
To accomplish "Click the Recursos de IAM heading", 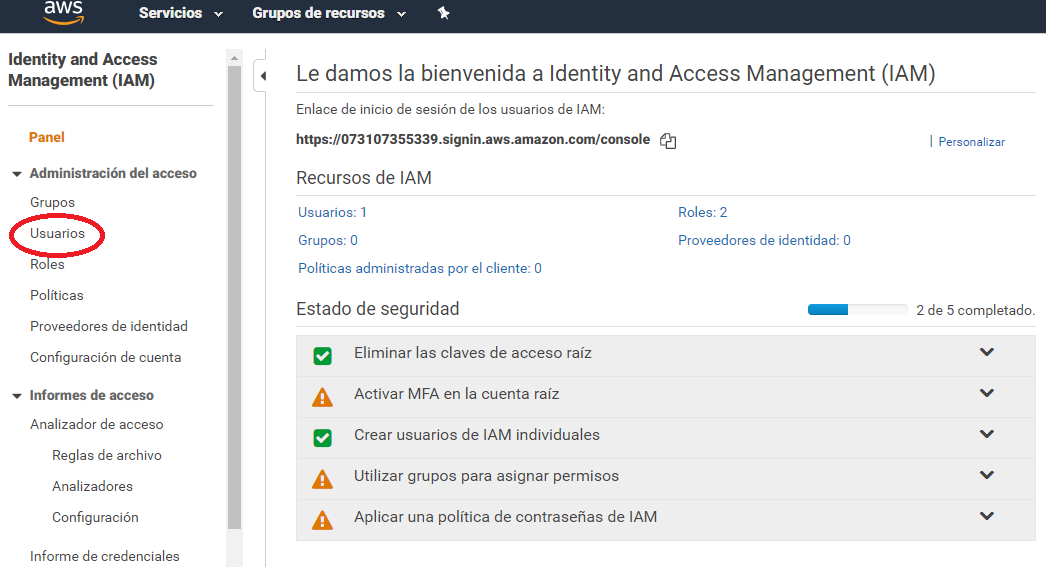I will click(364, 178).
